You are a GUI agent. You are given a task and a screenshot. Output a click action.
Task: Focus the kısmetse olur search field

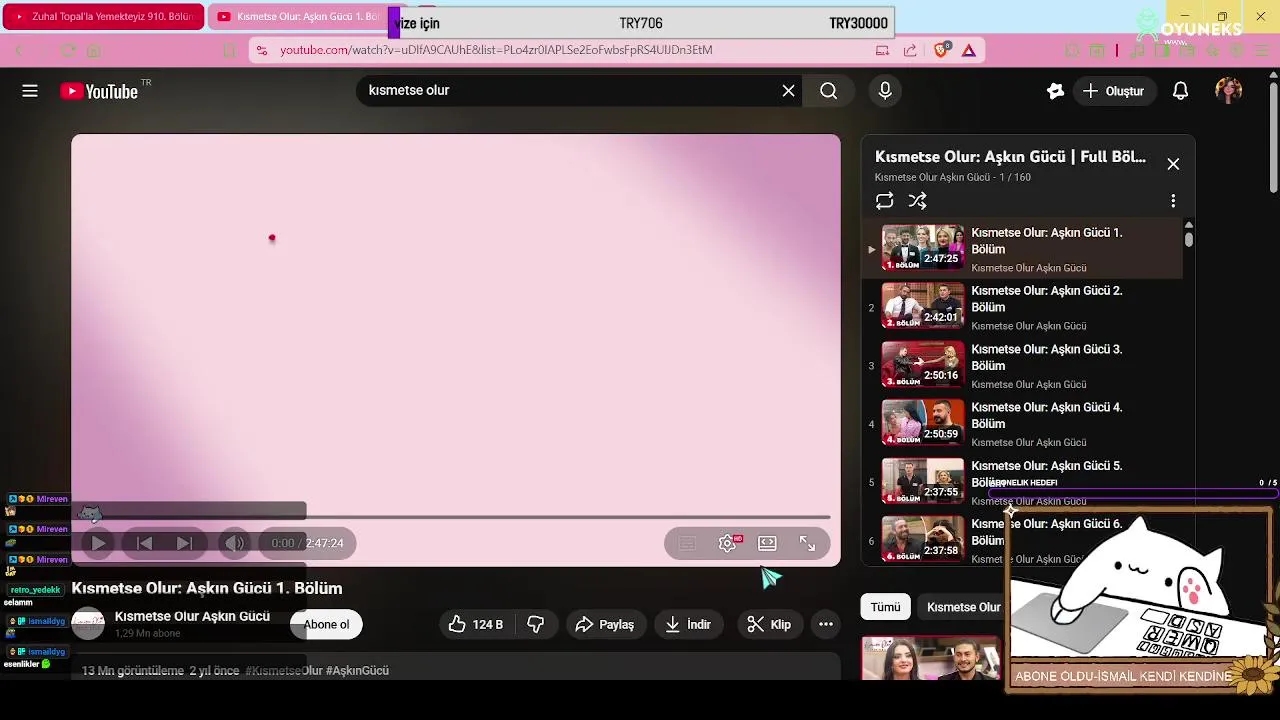570,91
